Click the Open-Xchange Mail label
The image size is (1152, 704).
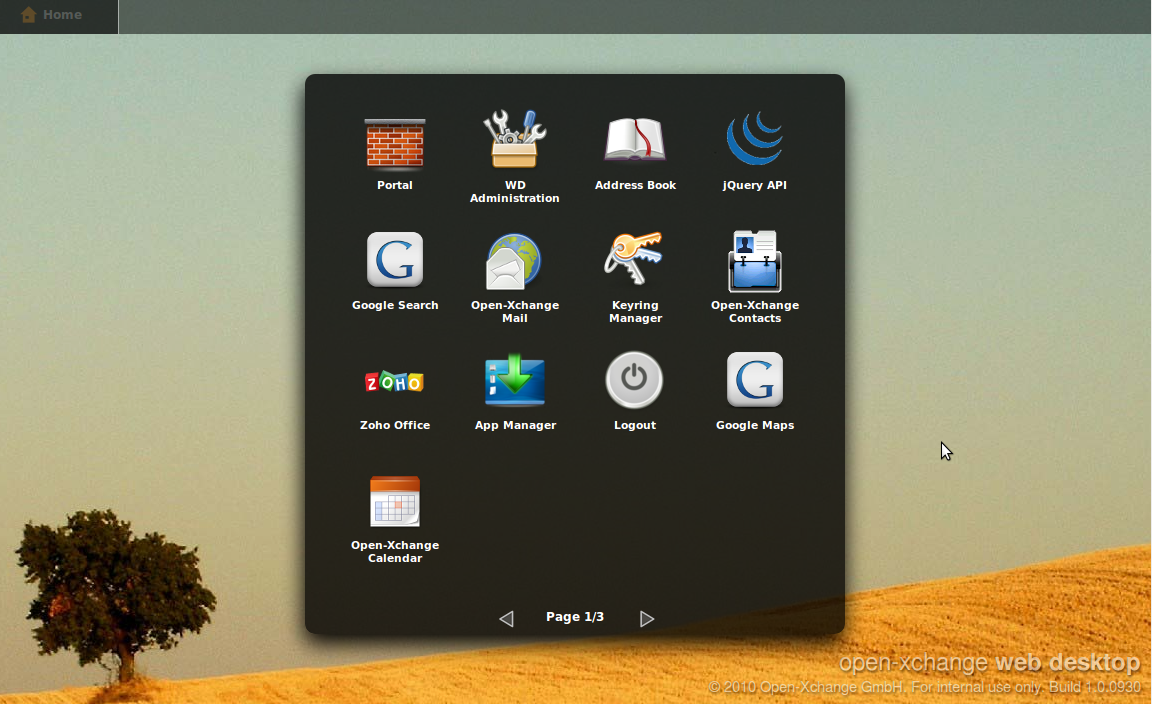[514, 312]
